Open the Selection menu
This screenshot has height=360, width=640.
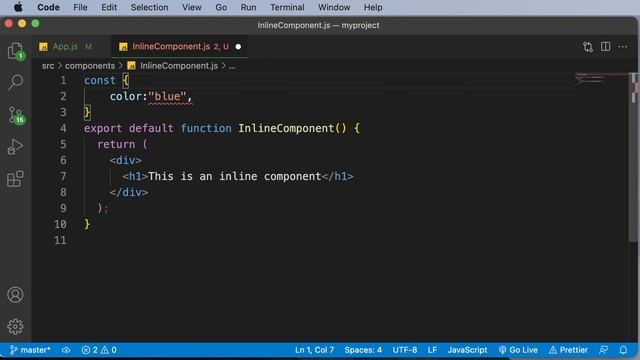(149, 7)
